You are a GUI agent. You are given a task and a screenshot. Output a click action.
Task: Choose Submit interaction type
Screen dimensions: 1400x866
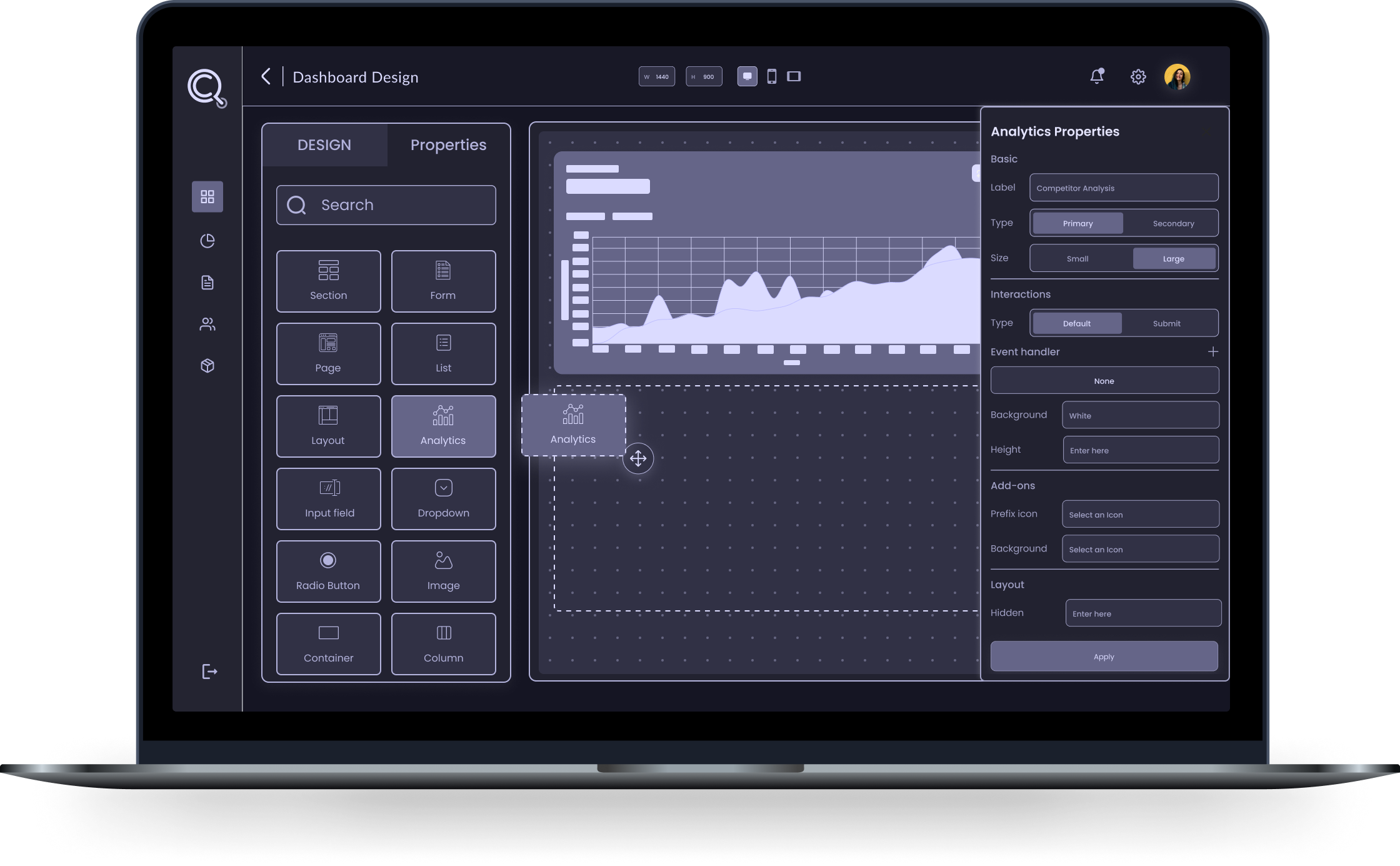(x=1166, y=323)
